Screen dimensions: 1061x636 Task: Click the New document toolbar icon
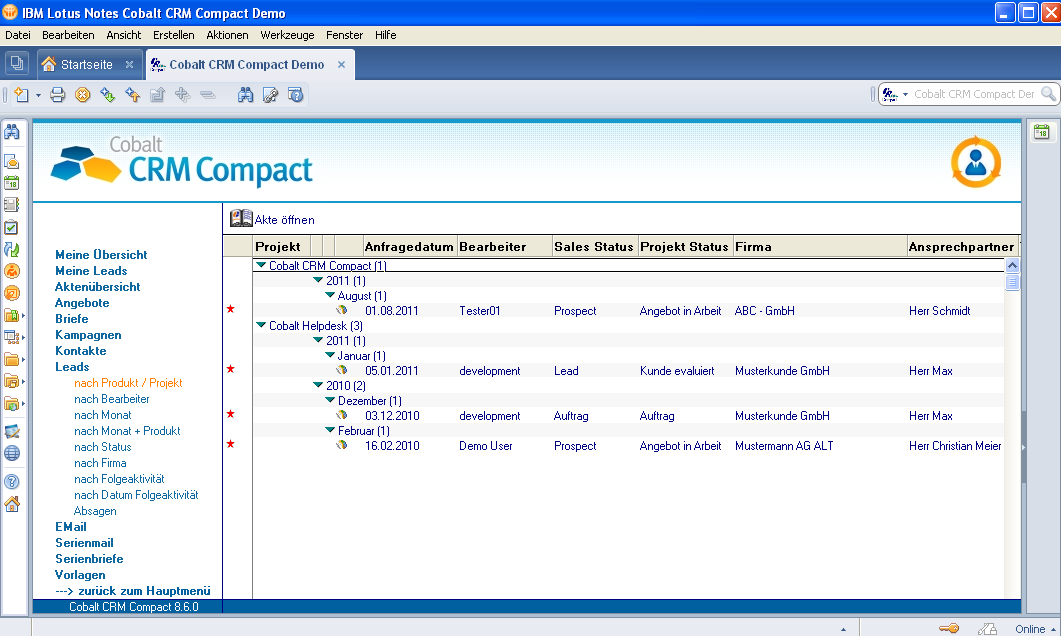[22, 95]
